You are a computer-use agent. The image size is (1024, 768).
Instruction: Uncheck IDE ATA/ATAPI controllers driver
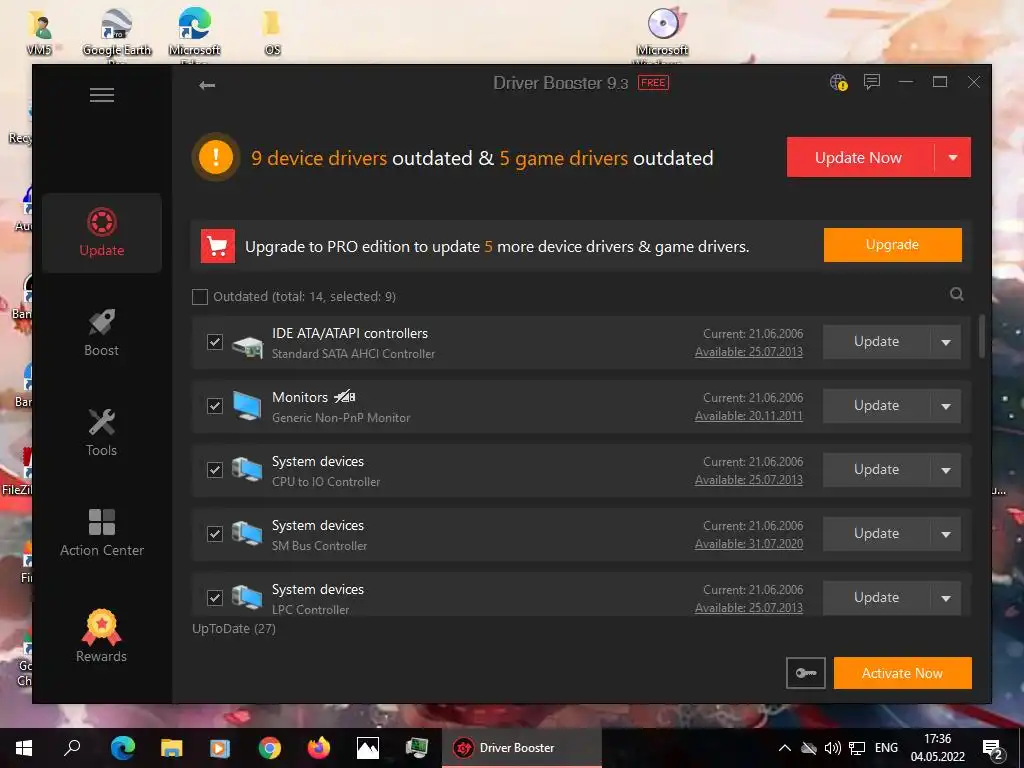[215, 342]
